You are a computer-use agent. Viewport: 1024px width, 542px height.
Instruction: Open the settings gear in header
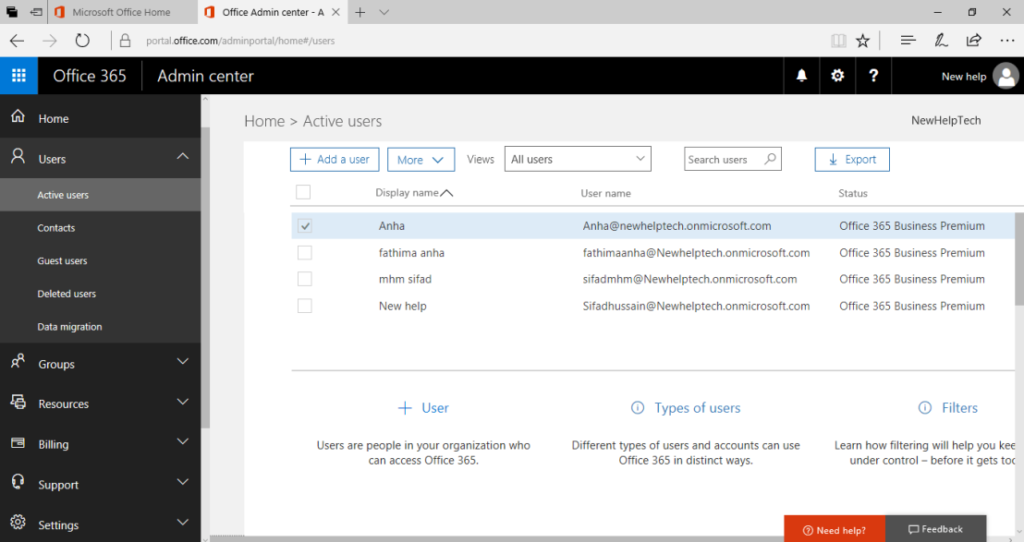coord(837,76)
